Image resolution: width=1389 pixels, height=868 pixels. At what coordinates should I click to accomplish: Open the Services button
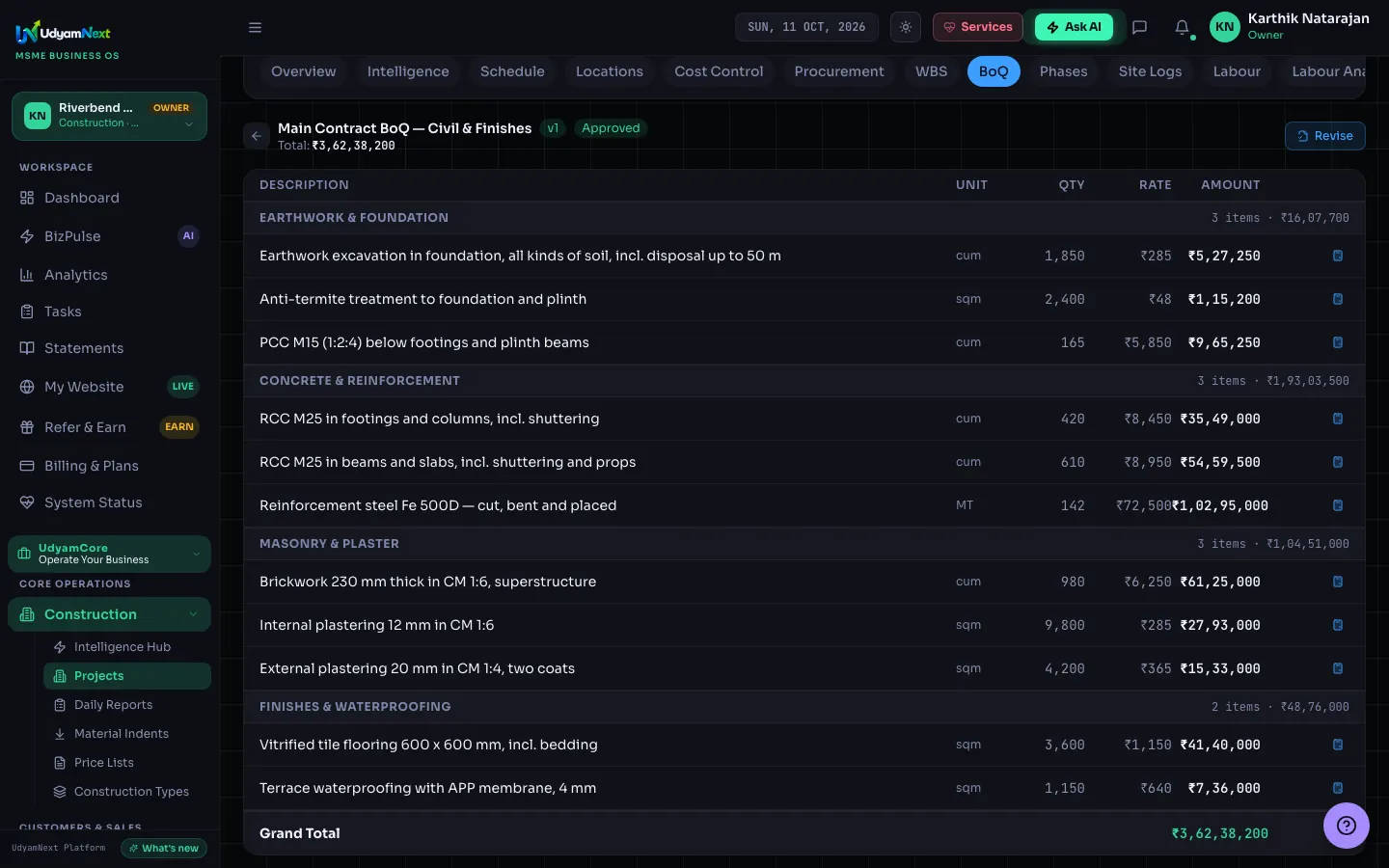(977, 27)
